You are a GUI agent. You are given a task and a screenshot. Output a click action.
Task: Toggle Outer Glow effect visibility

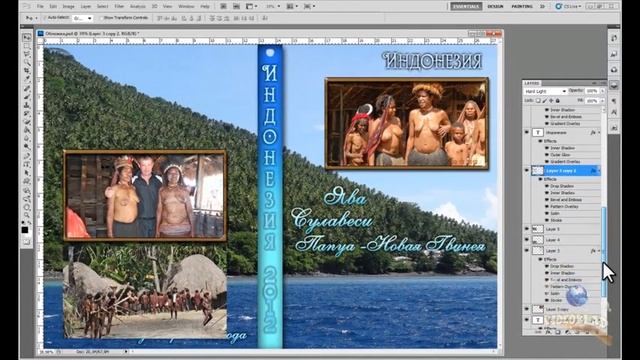(x=547, y=155)
